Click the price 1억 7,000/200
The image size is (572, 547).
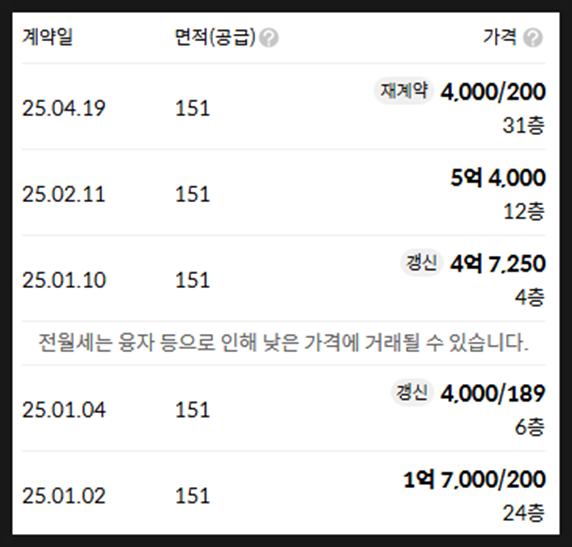click(474, 479)
